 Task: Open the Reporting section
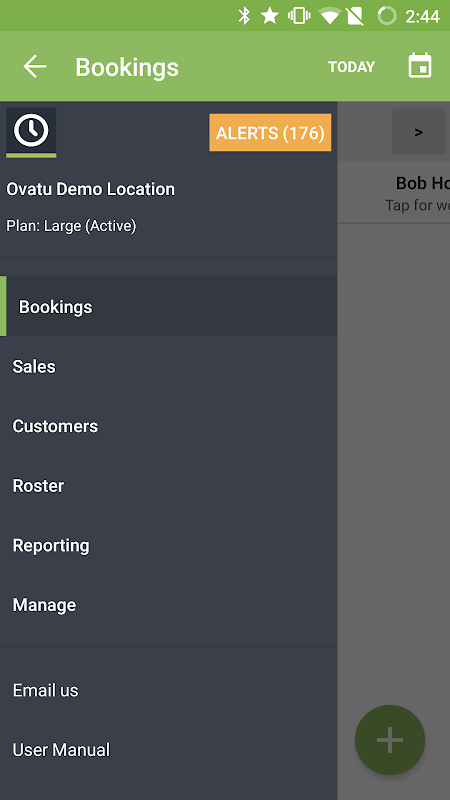[x=168, y=545]
